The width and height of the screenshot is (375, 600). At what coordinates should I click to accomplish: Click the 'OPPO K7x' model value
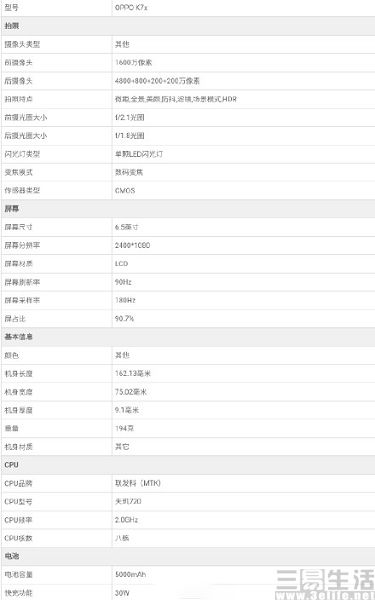[x=131, y=7]
